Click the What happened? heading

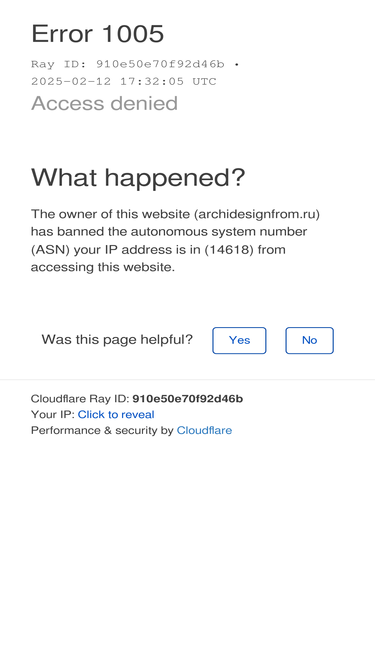click(138, 177)
